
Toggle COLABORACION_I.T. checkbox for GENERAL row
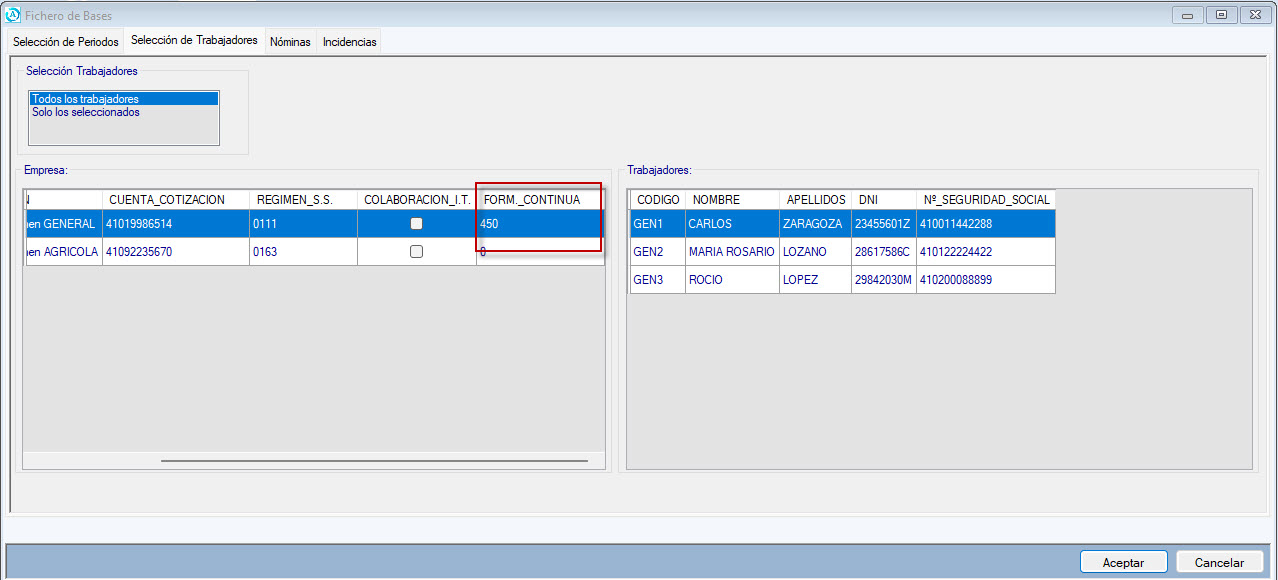pos(417,224)
